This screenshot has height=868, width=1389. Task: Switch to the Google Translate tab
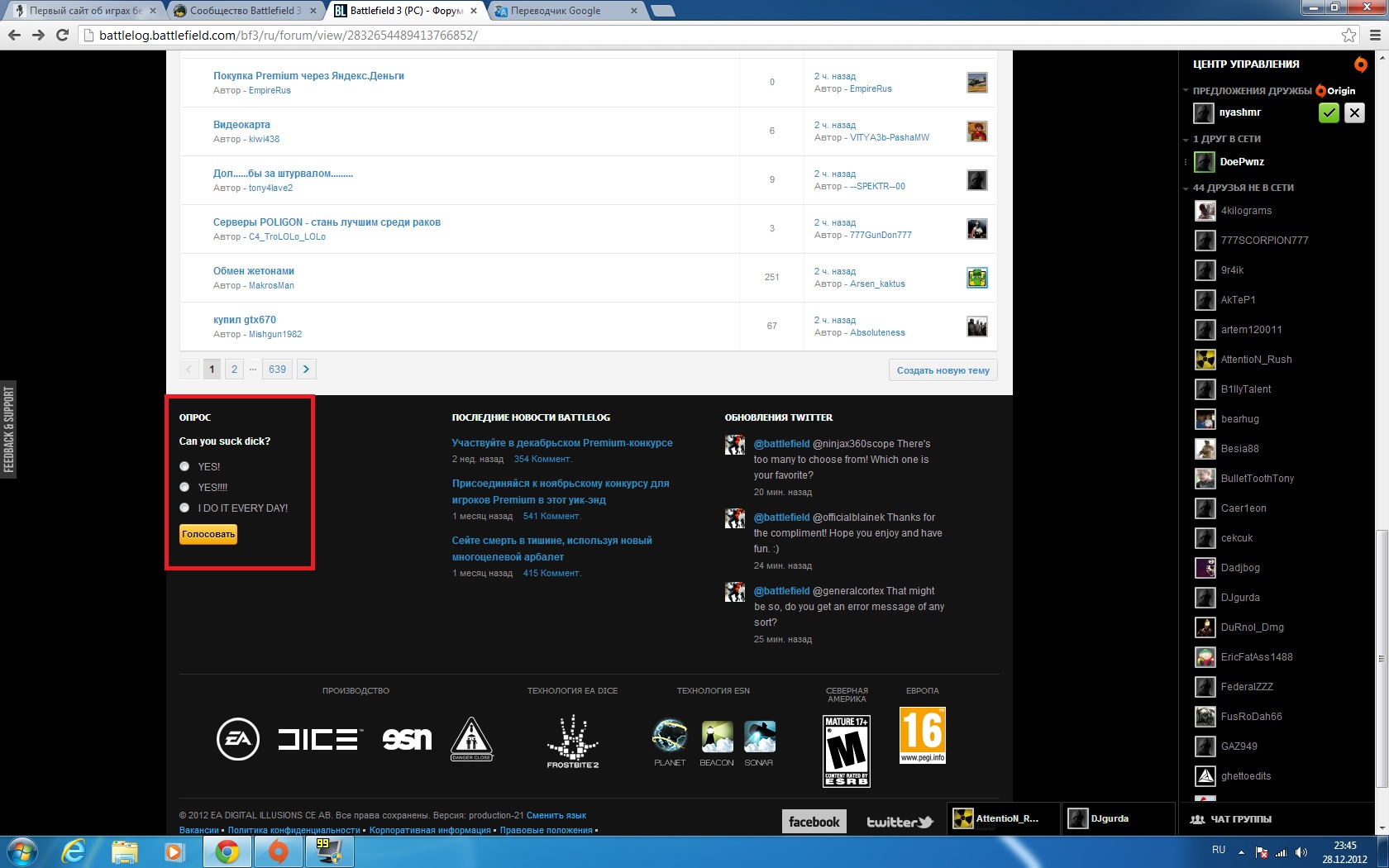pyautogui.click(x=566, y=11)
